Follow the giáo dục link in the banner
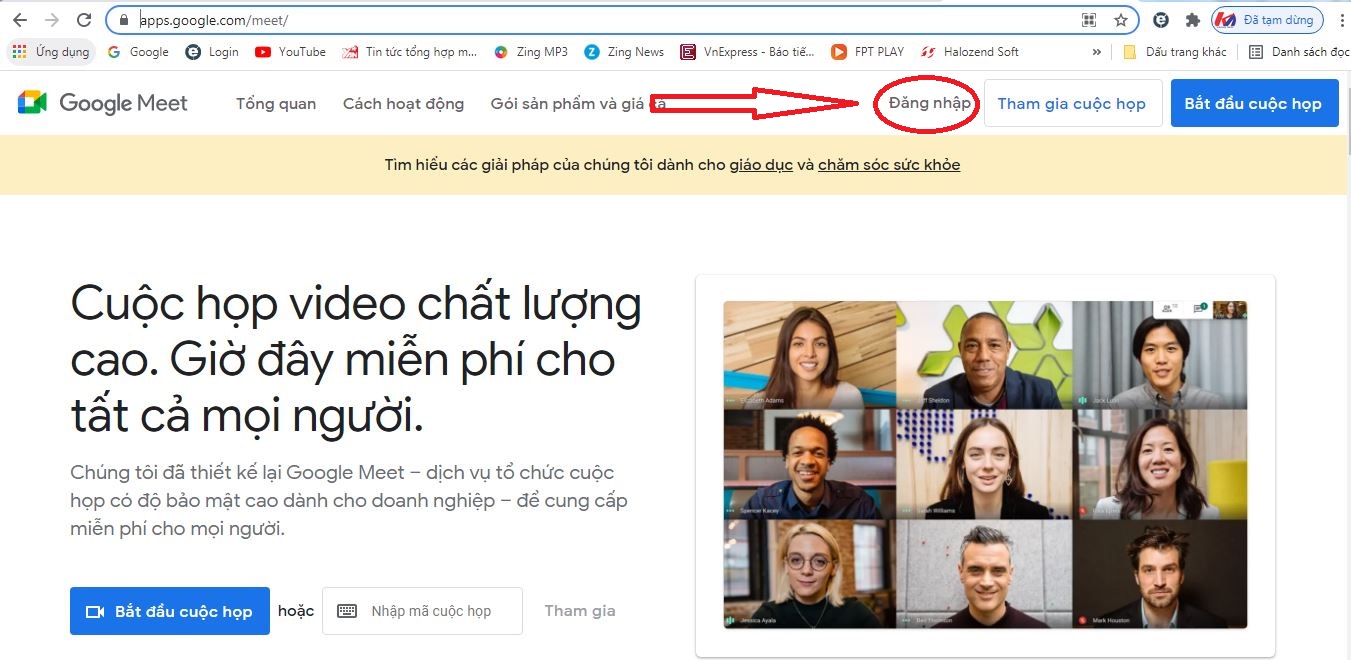 pos(761,165)
